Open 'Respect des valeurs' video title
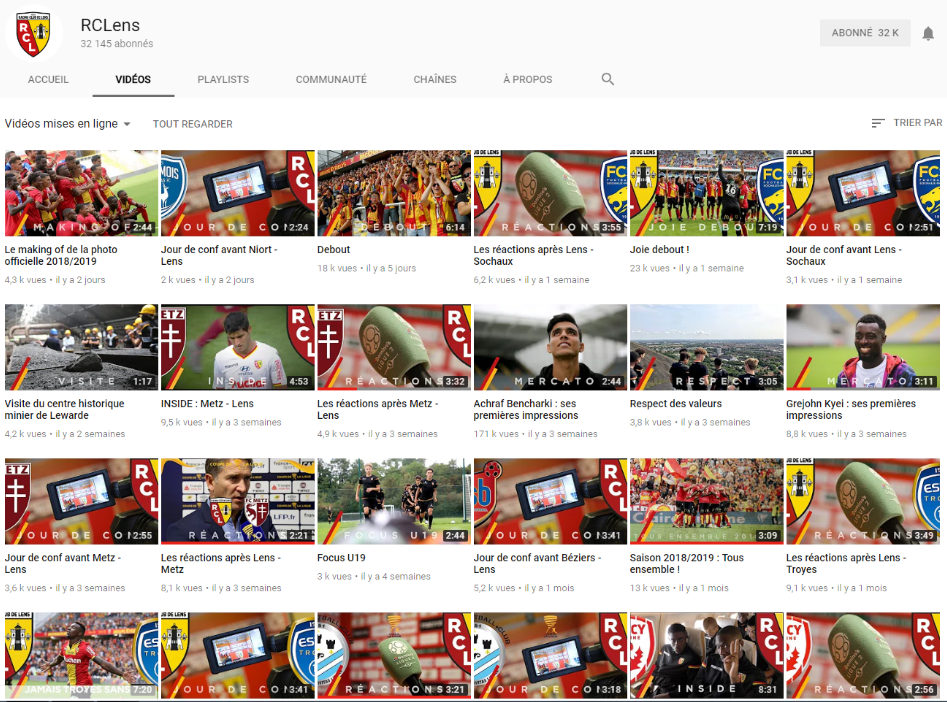This screenshot has width=947, height=702. coord(675,404)
